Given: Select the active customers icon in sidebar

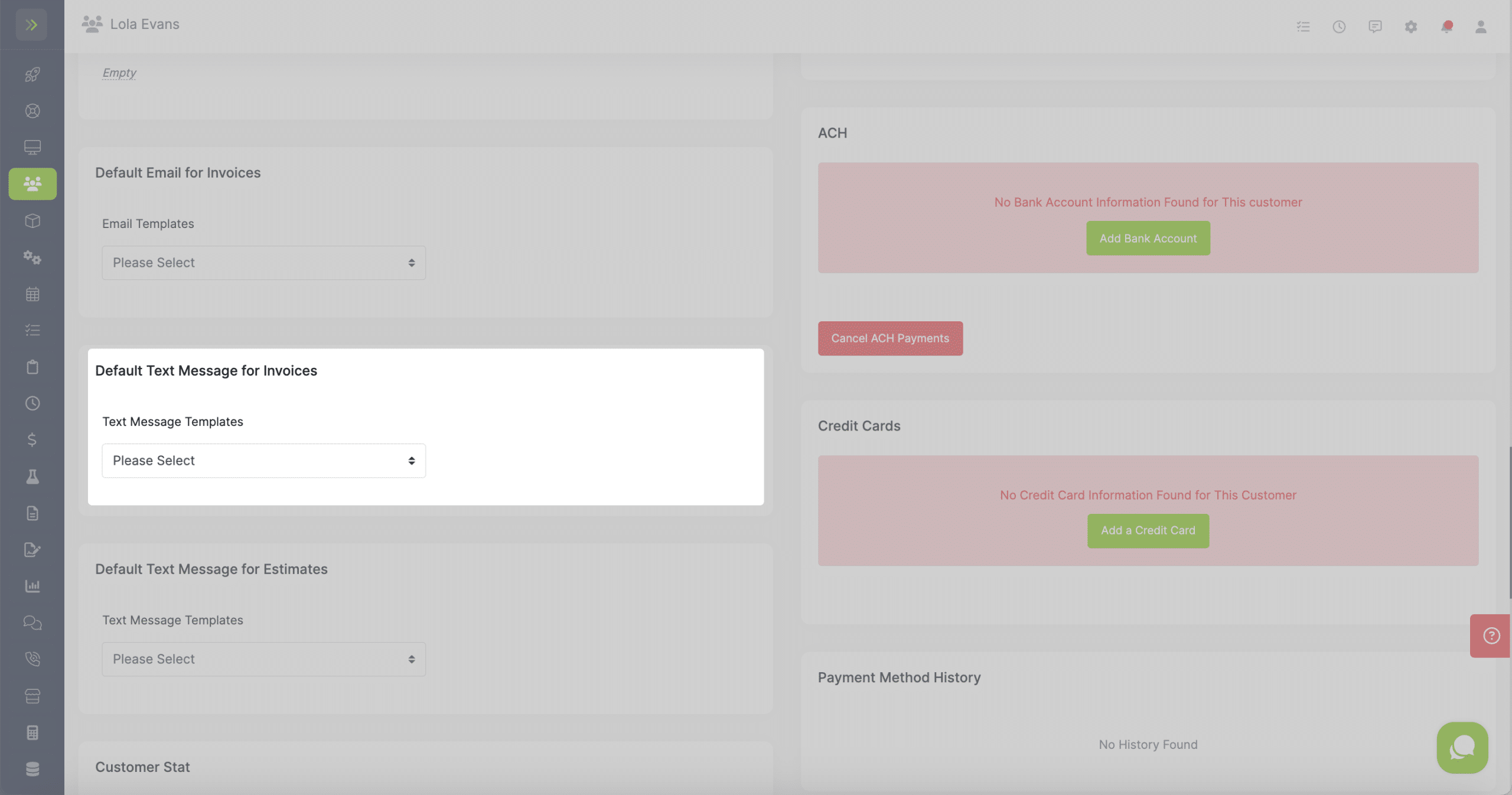Looking at the screenshot, I should (32, 184).
